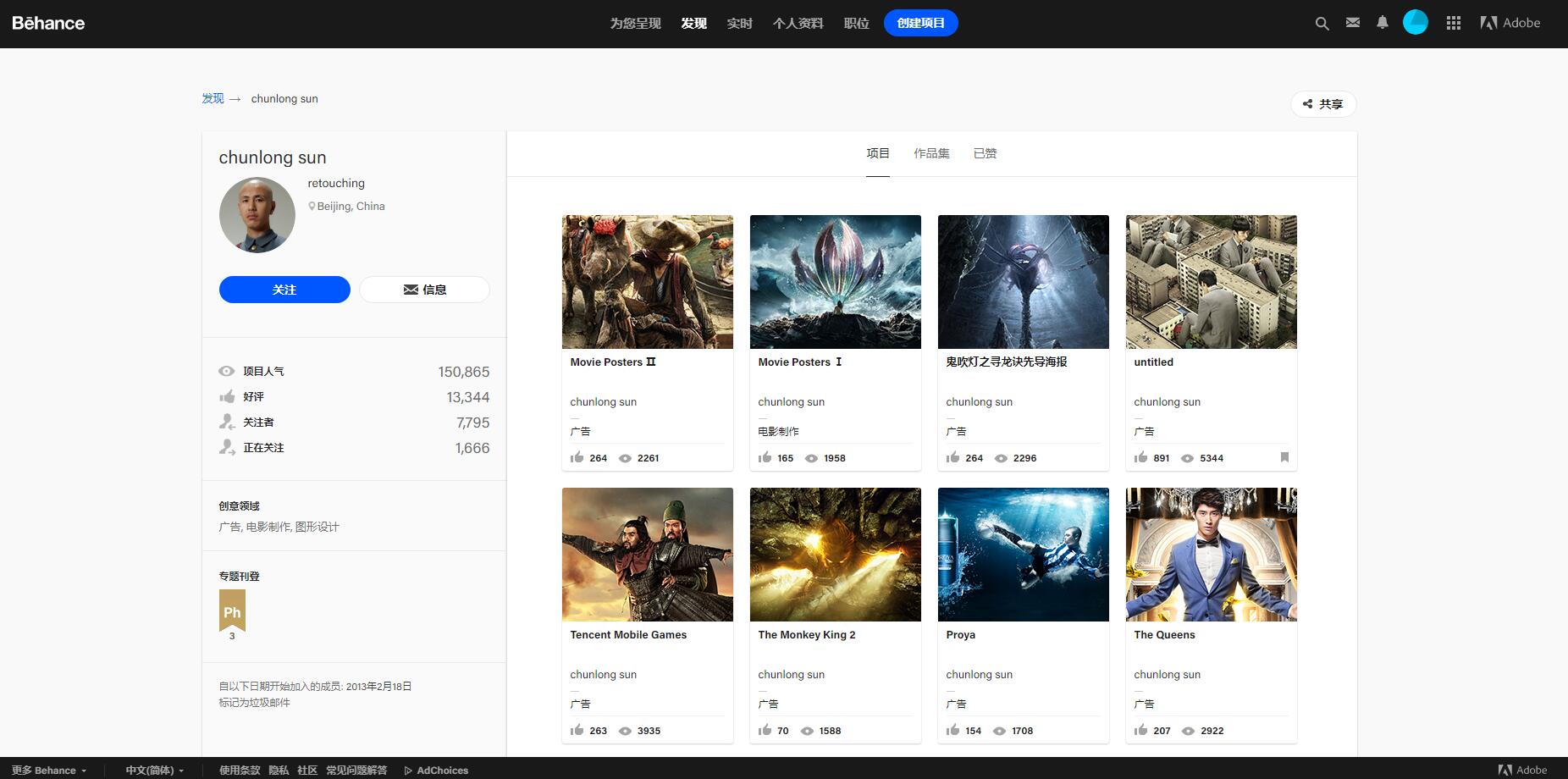Click the project views eye icon in stats panel

227,371
